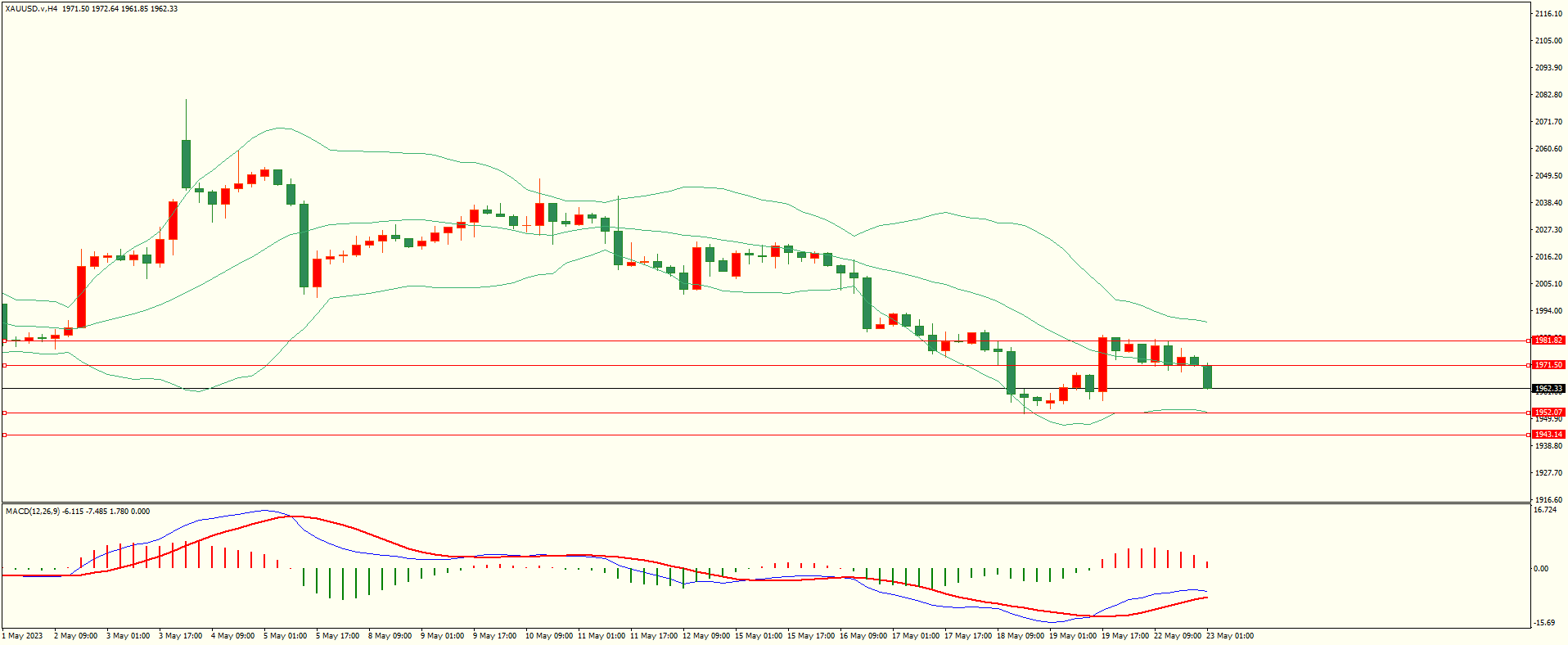Click the 3 May 17:00 time label
This screenshot has height=645, width=1568.
pyautogui.click(x=180, y=636)
